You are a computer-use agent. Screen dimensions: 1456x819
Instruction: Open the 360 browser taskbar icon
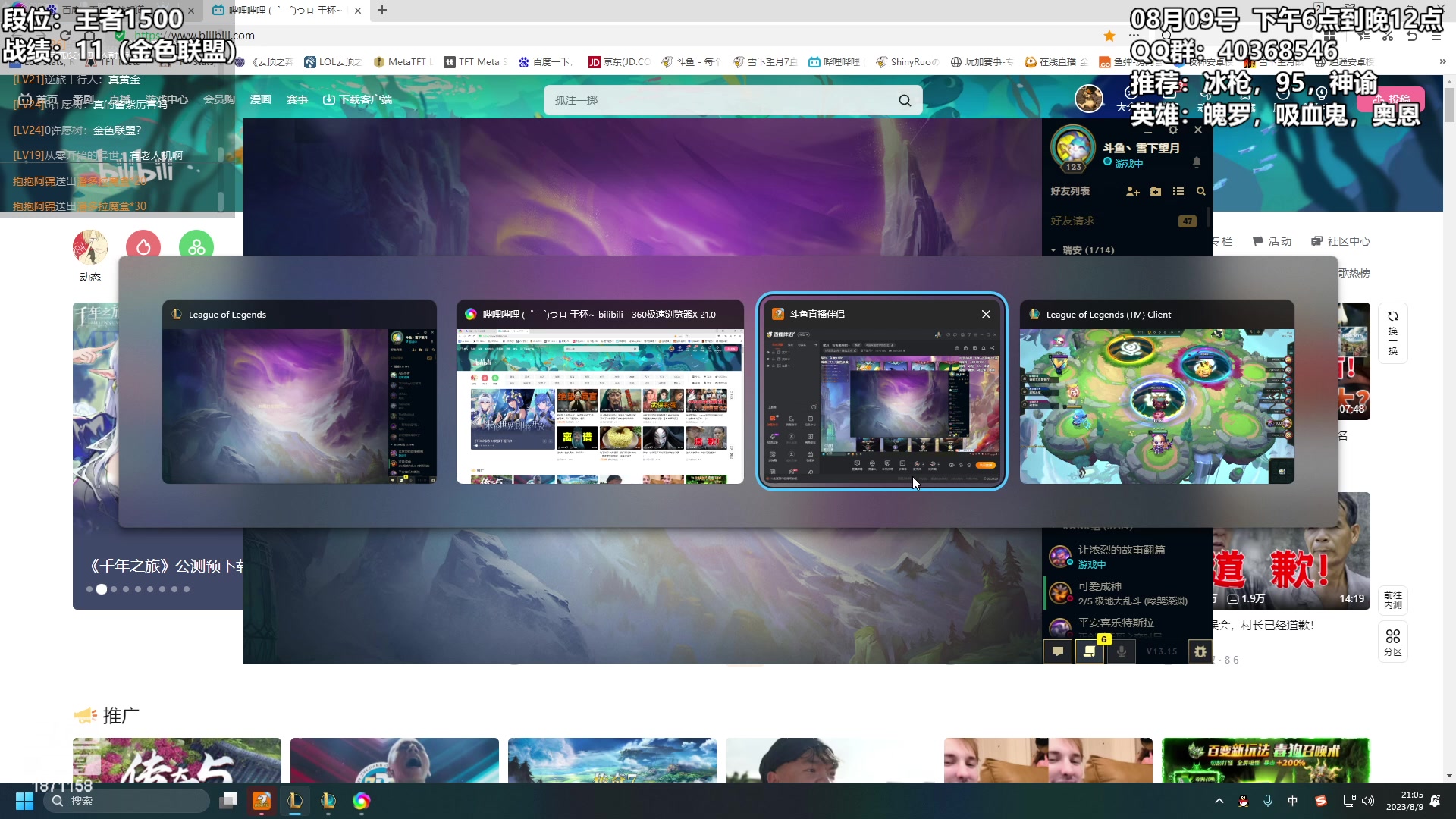pos(362,801)
